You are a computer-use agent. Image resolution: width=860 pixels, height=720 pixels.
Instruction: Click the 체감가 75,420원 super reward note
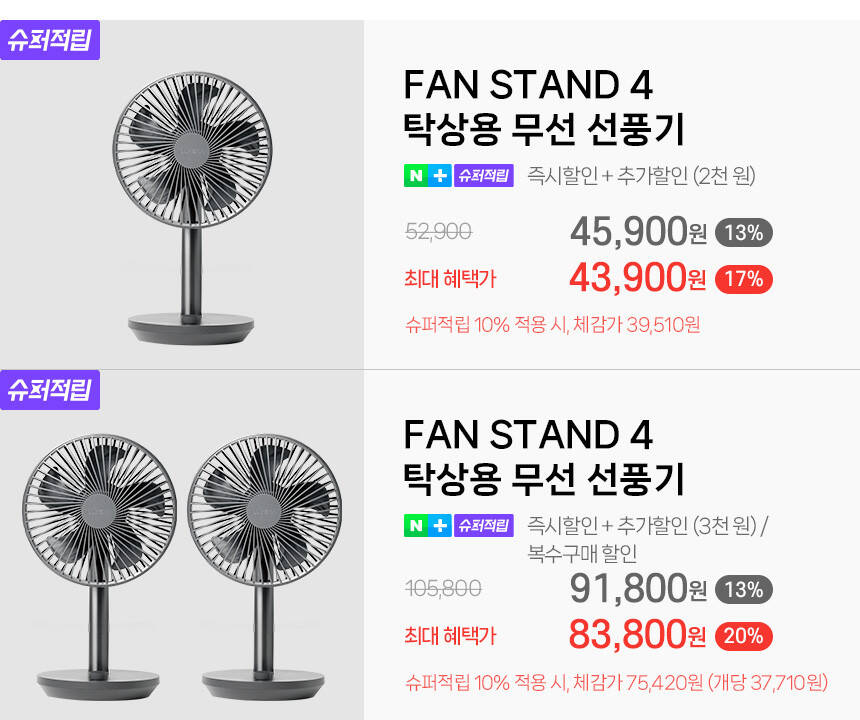click(x=616, y=683)
